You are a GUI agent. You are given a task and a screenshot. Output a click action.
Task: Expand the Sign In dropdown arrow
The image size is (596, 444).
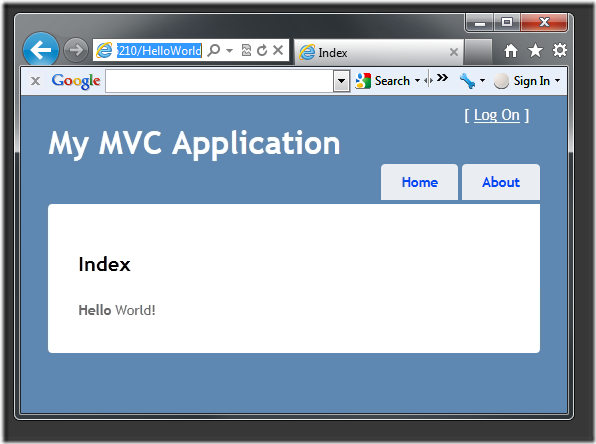[x=557, y=81]
